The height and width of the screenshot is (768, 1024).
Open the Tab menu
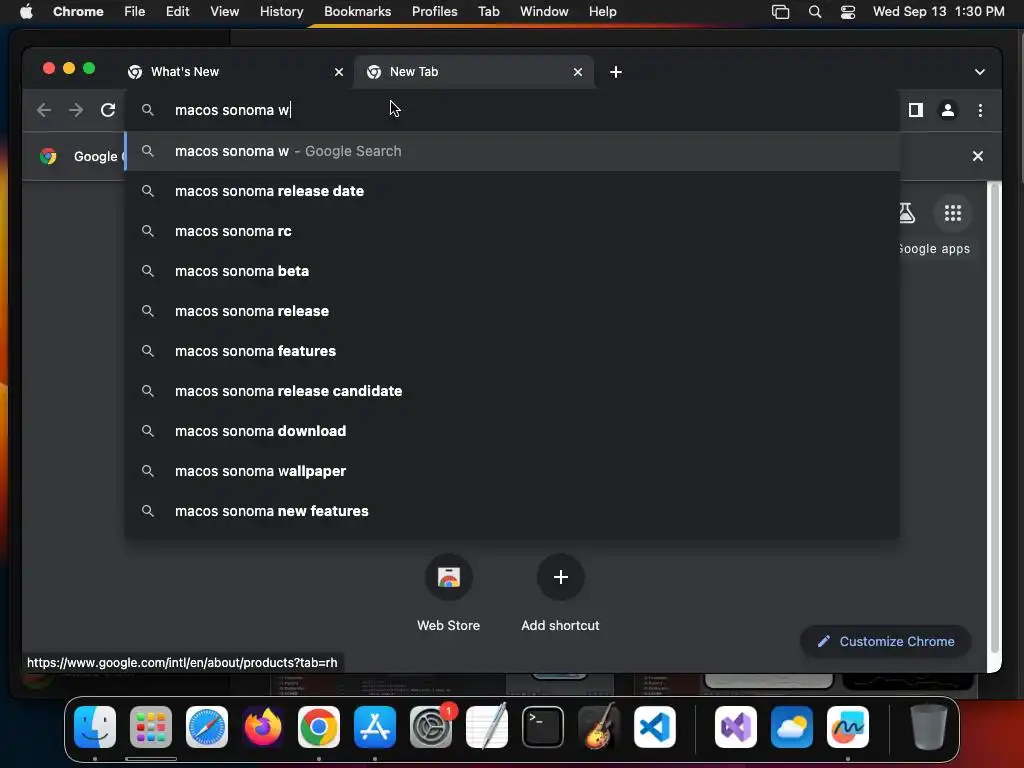[488, 12]
